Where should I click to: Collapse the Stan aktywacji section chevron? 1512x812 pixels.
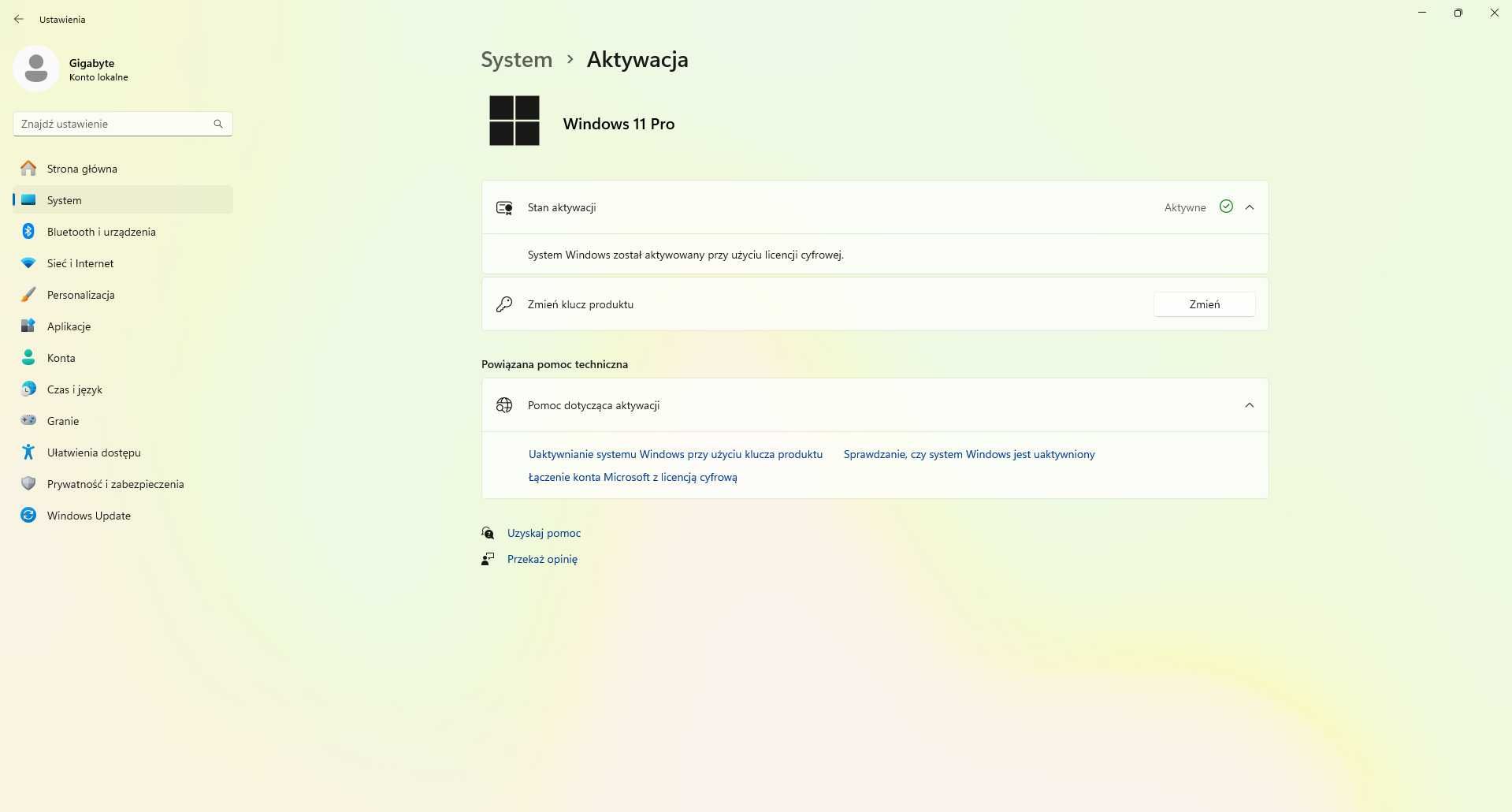(x=1250, y=207)
